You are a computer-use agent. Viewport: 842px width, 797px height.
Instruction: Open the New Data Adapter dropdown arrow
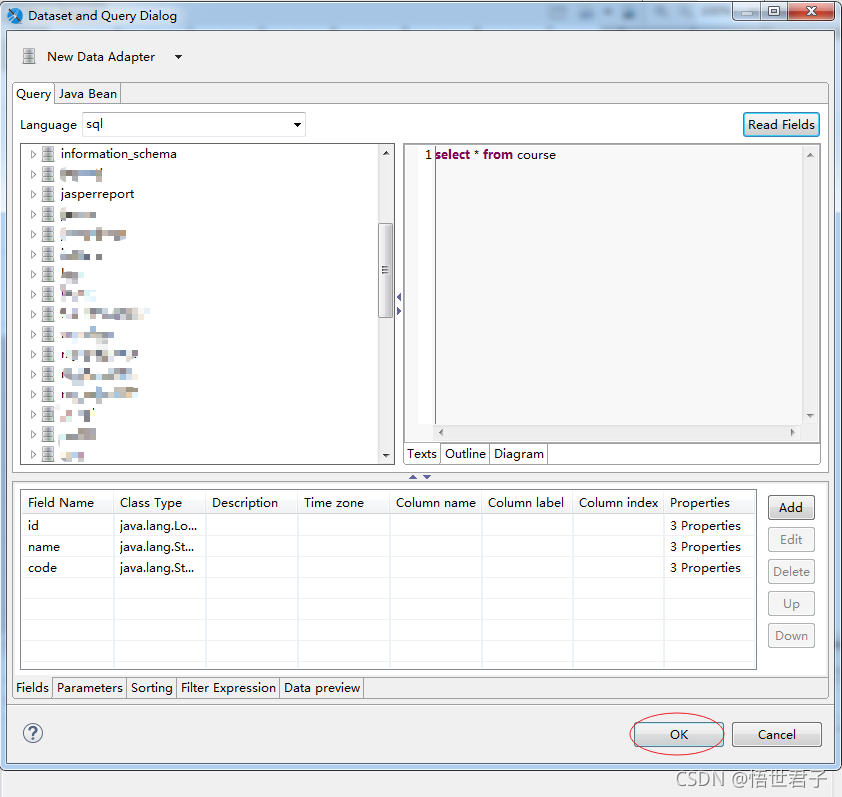(178, 57)
